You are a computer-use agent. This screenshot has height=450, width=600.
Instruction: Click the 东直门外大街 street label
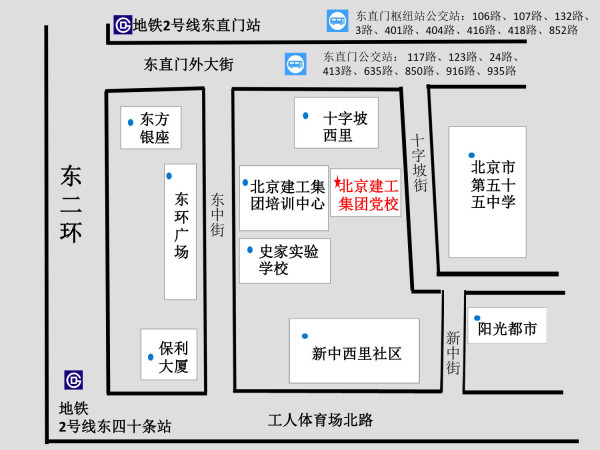pyautogui.click(x=189, y=64)
